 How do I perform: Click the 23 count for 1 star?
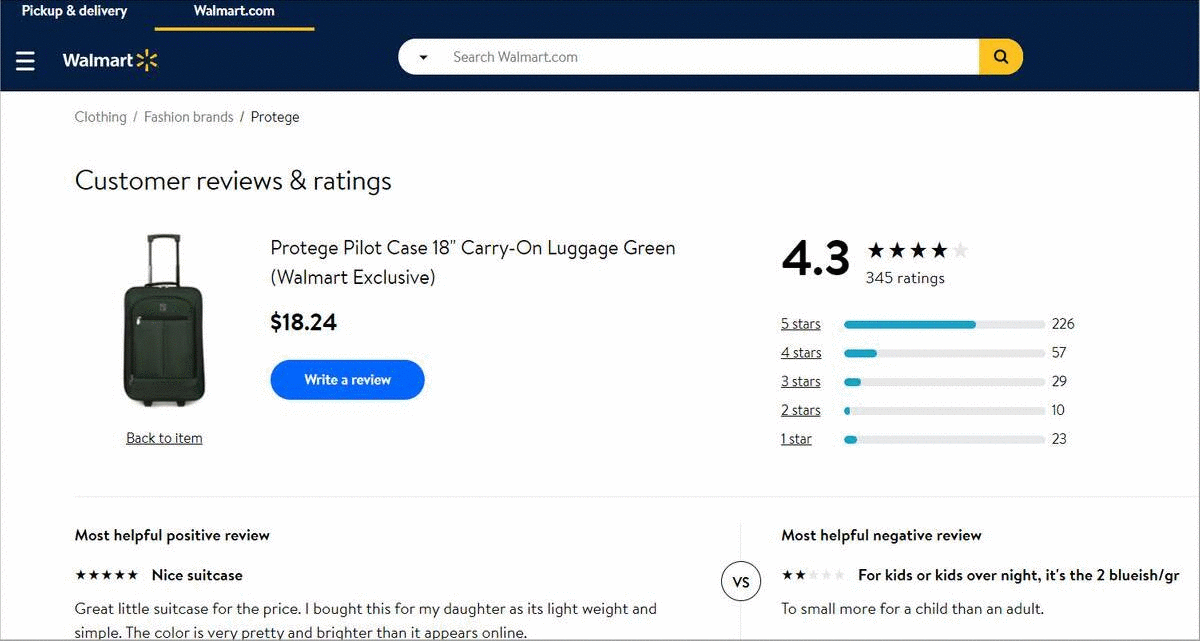tap(1059, 439)
